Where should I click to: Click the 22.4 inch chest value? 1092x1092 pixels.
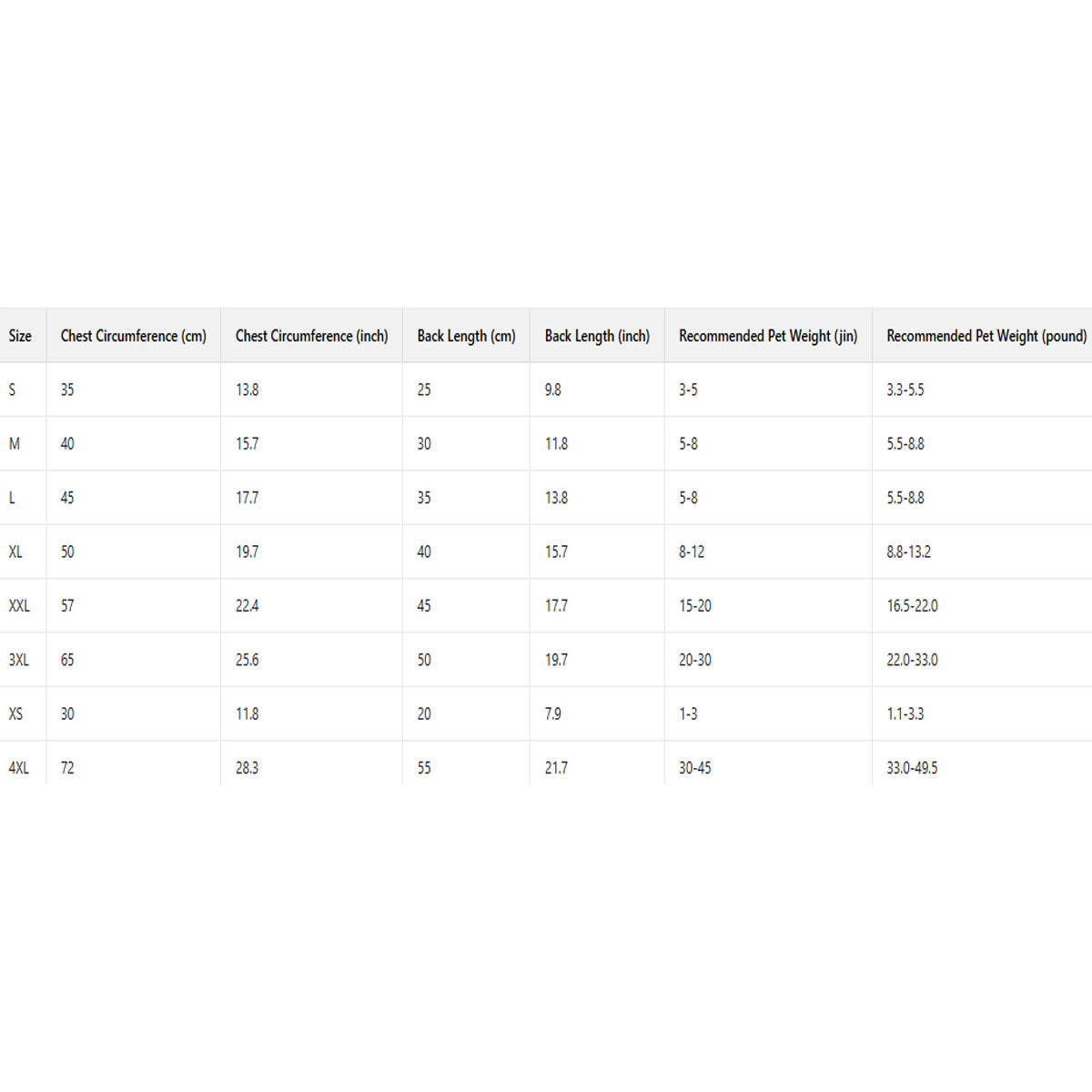point(247,606)
